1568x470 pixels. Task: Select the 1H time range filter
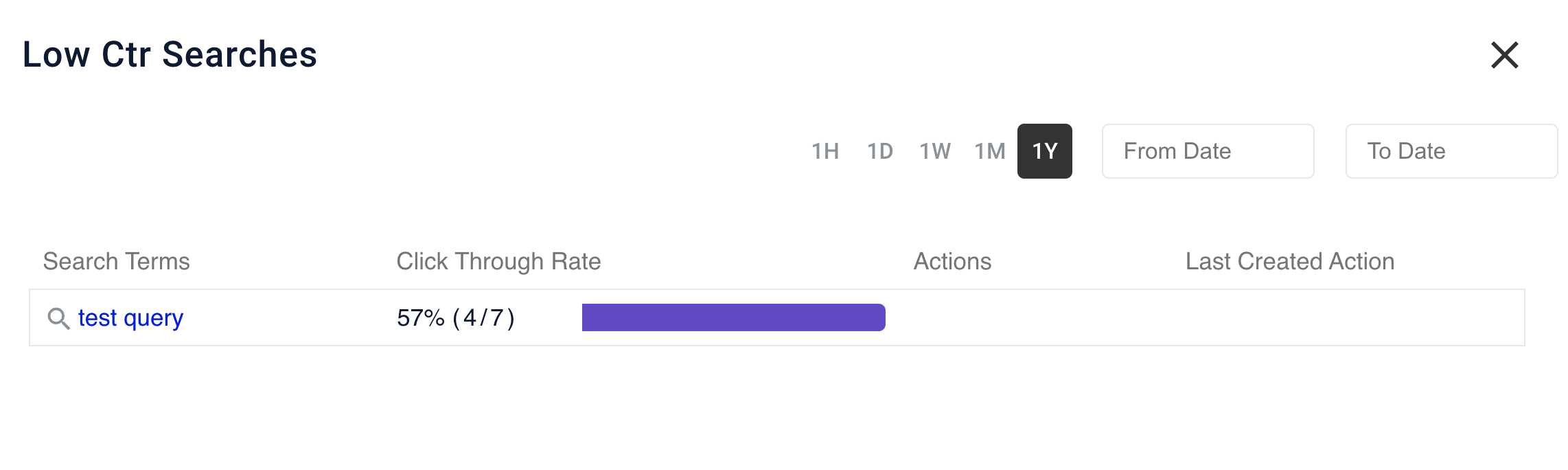[x=825, y=151]
